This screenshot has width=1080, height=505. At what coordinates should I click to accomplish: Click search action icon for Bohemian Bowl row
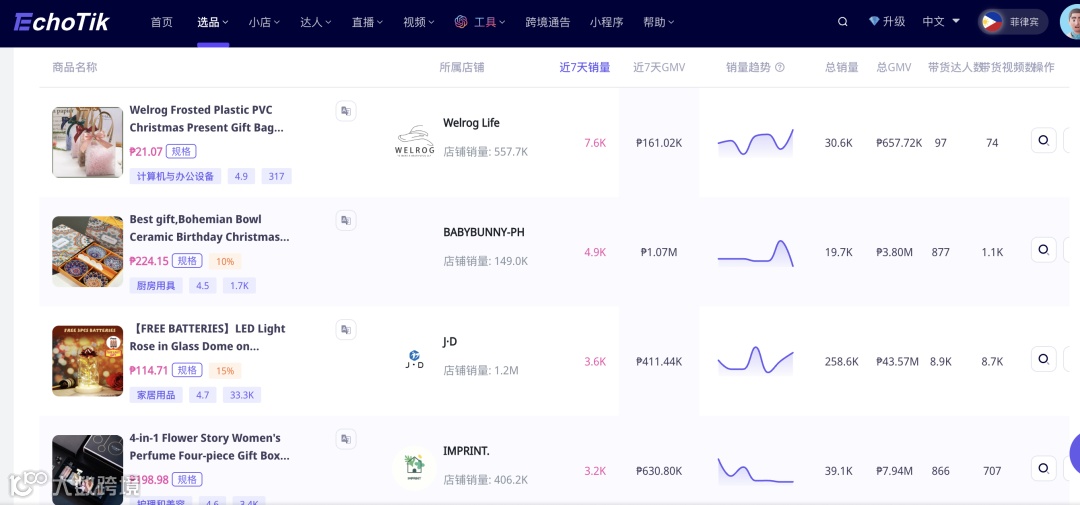(x=1043, y=249)
